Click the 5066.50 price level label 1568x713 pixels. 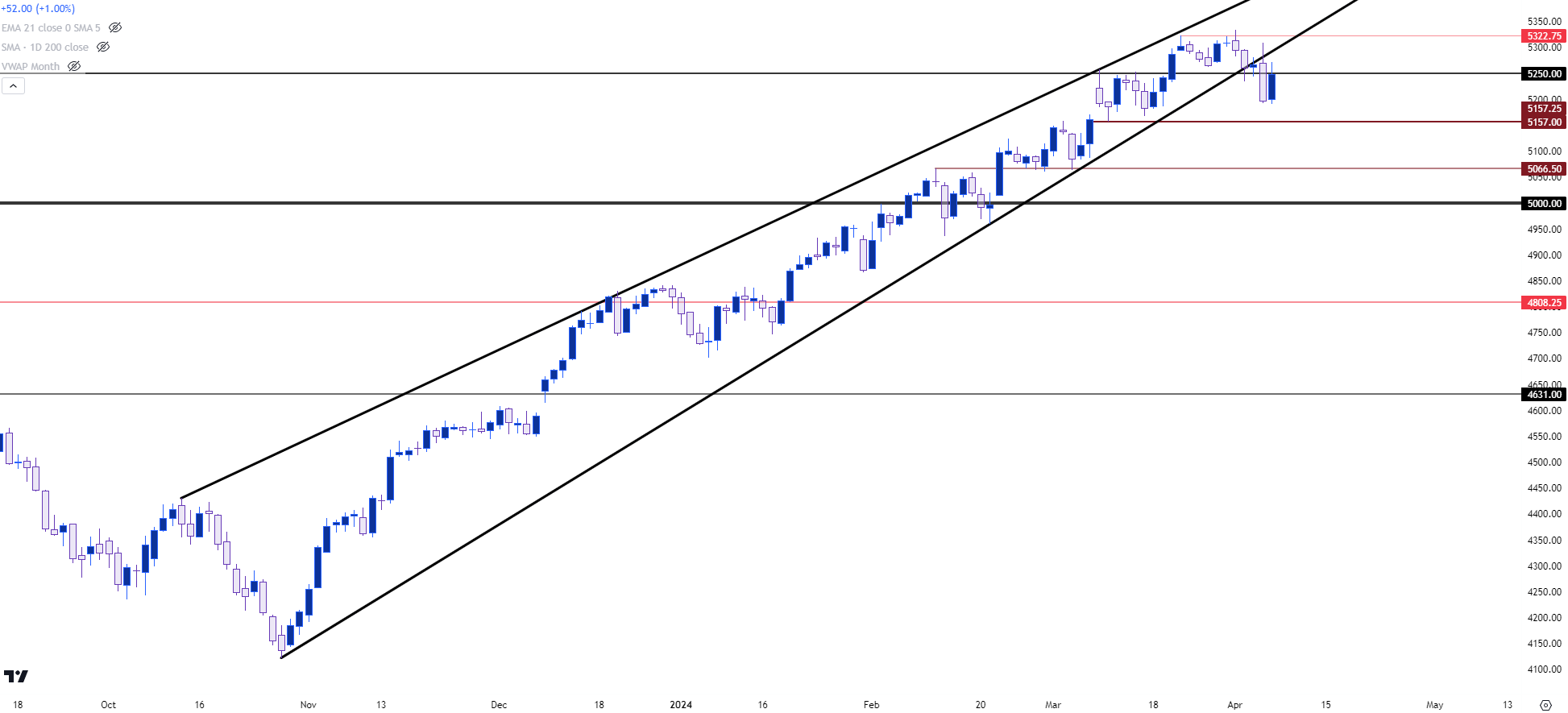tap(1544, 169)
